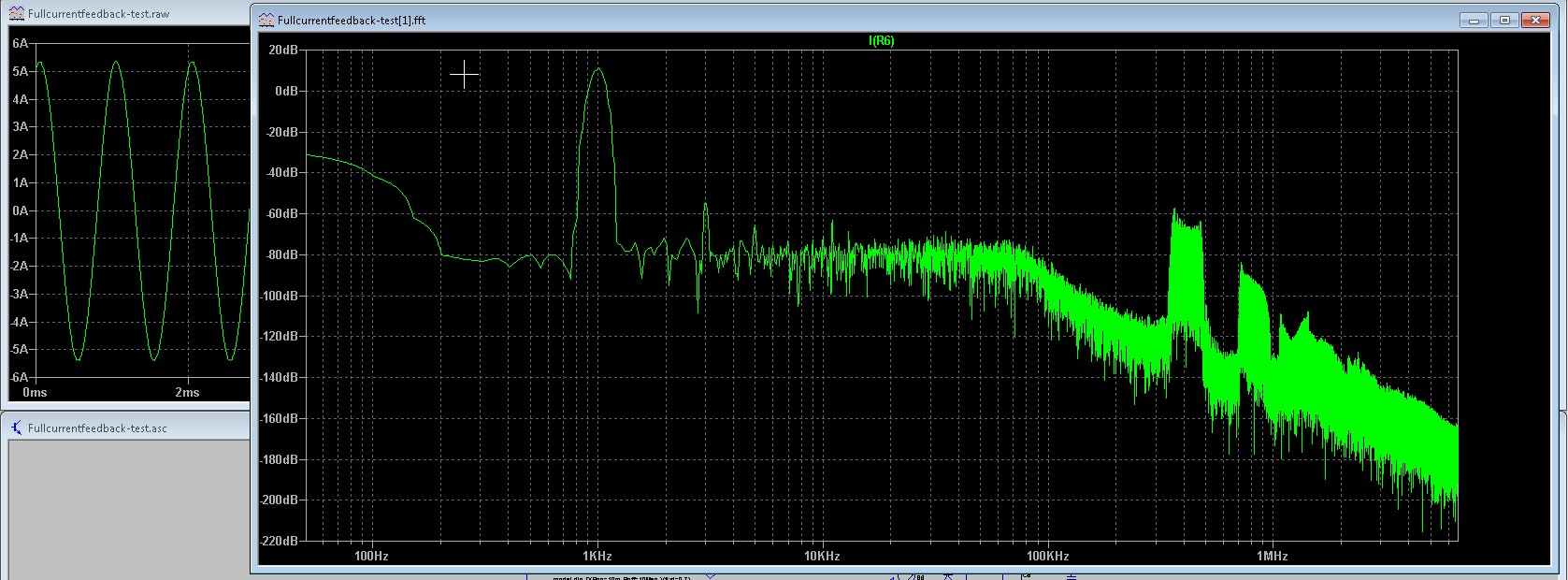Screen dimensions: 1568x580
Task: Minimize the FFT plot window
Action: coord(1474,19)
